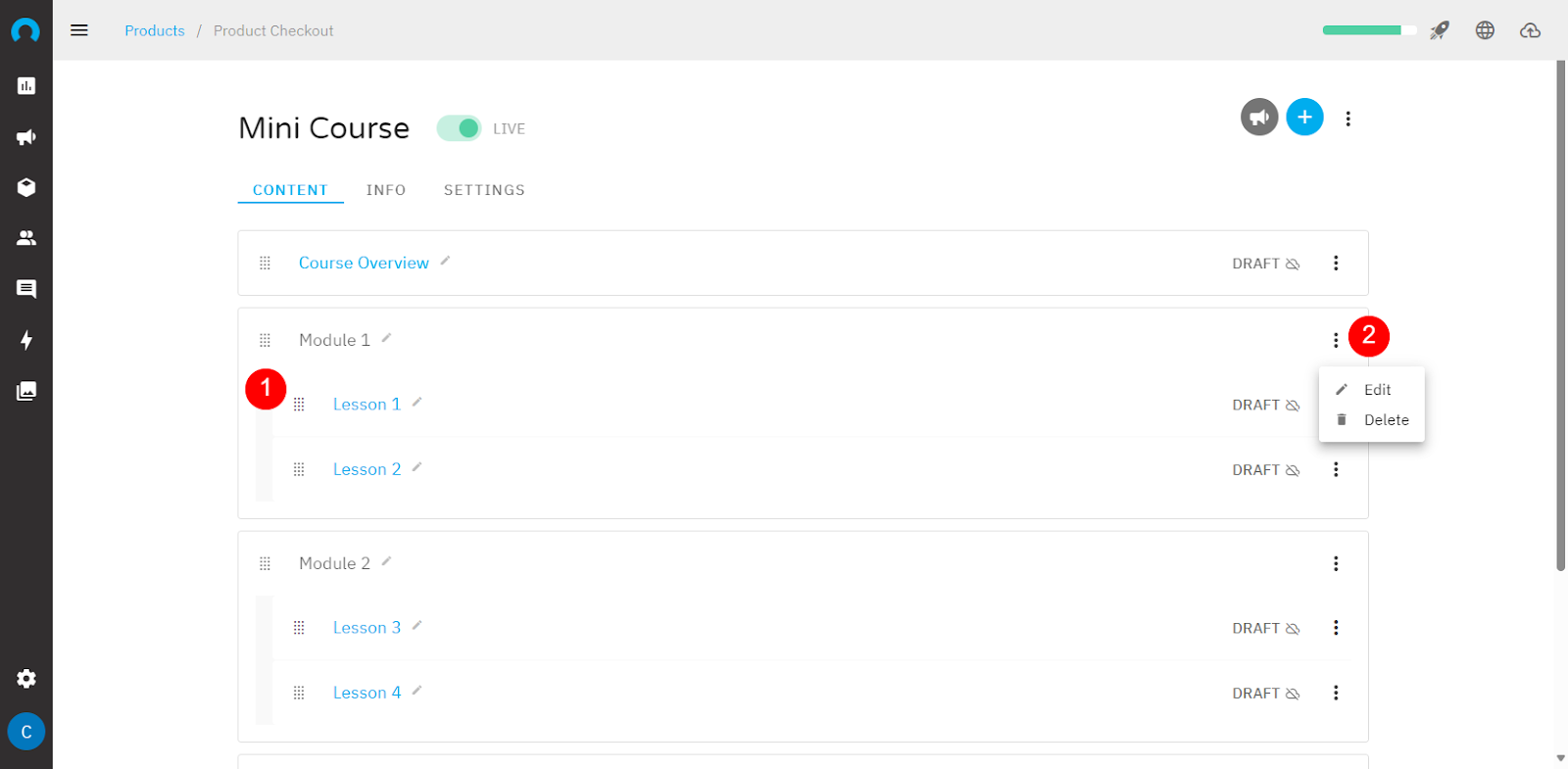The width and height of the screenshot is (1568, 769).
Task: Click the pencil icon beside Lesson 2
Action: [x=416, y=467]
